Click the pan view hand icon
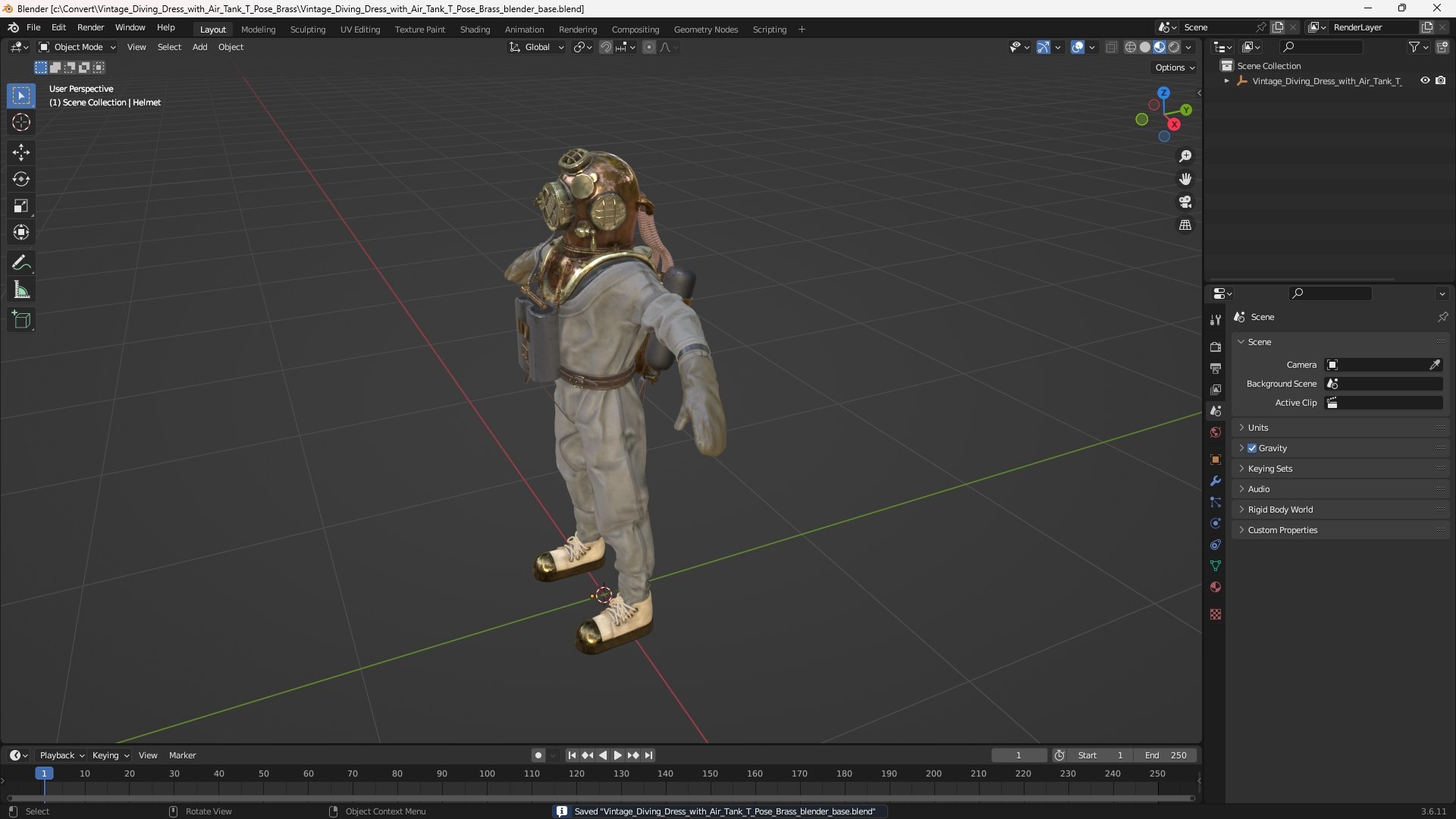 1185,179
